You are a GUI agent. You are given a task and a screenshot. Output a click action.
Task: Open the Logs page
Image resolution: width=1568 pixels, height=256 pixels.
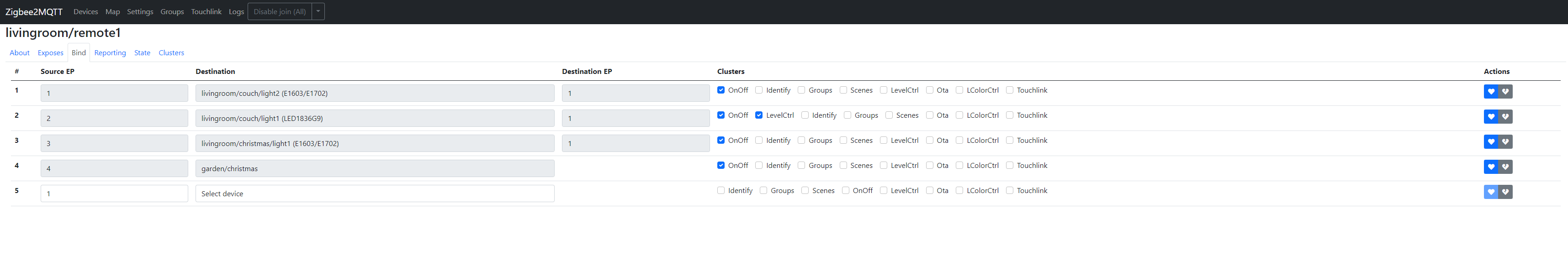(236, 11)
